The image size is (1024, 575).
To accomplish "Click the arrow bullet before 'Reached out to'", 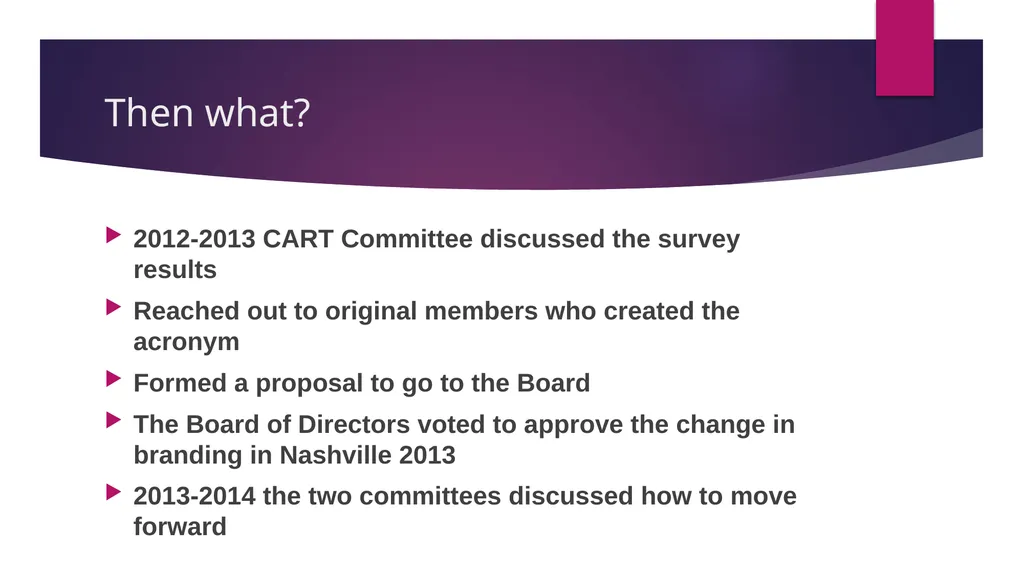I will pos(114,306).
